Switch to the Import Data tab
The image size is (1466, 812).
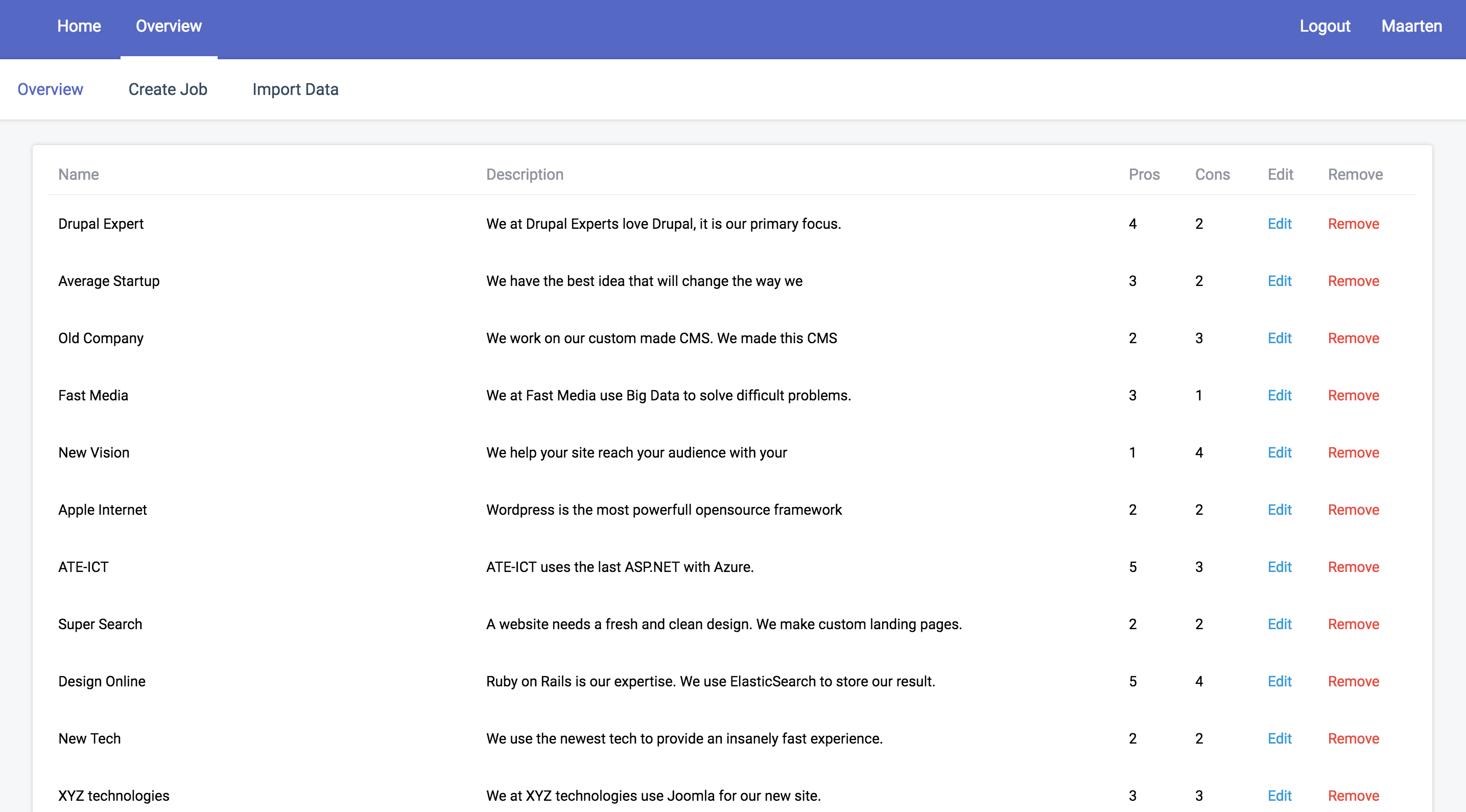coord(295,89)
